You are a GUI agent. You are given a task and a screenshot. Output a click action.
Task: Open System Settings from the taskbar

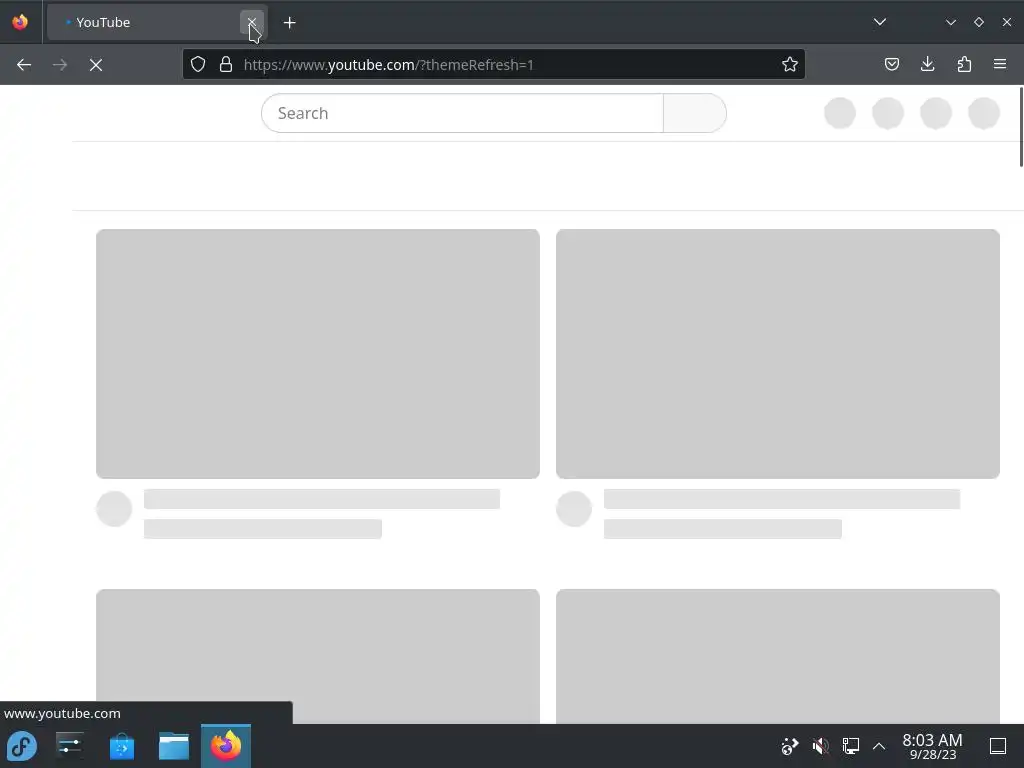pos(69,746)
